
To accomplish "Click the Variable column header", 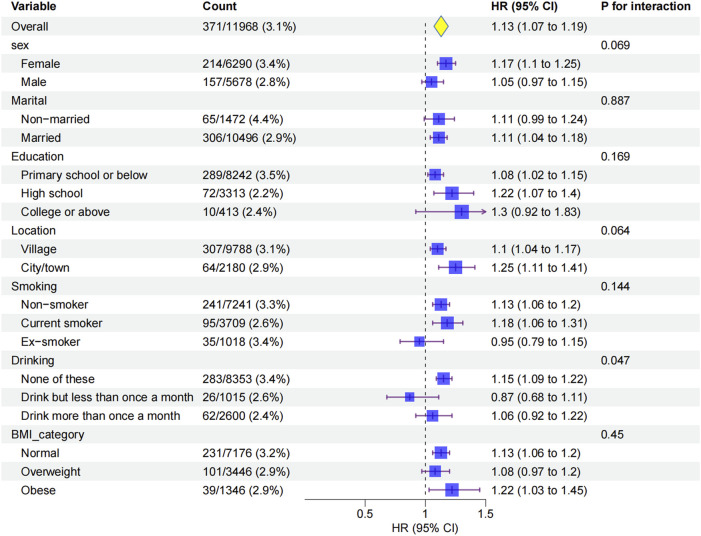I will pos(34,6).
